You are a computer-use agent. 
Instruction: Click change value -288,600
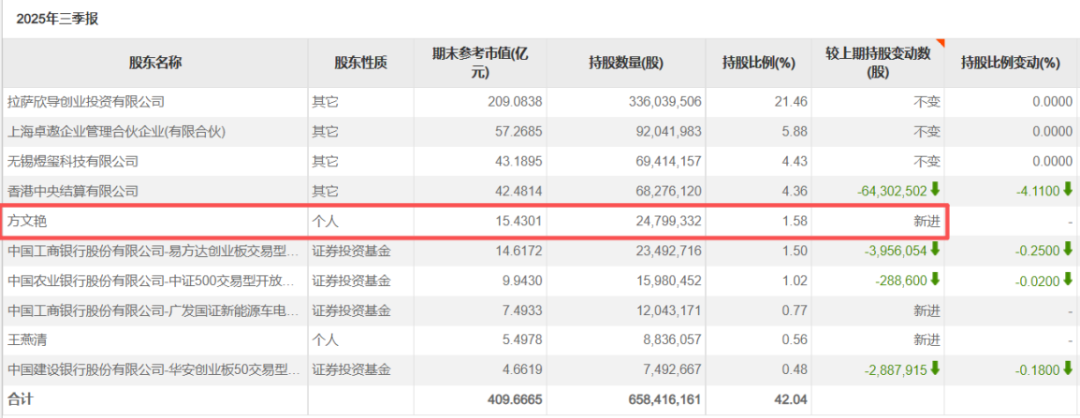[902, 280]
